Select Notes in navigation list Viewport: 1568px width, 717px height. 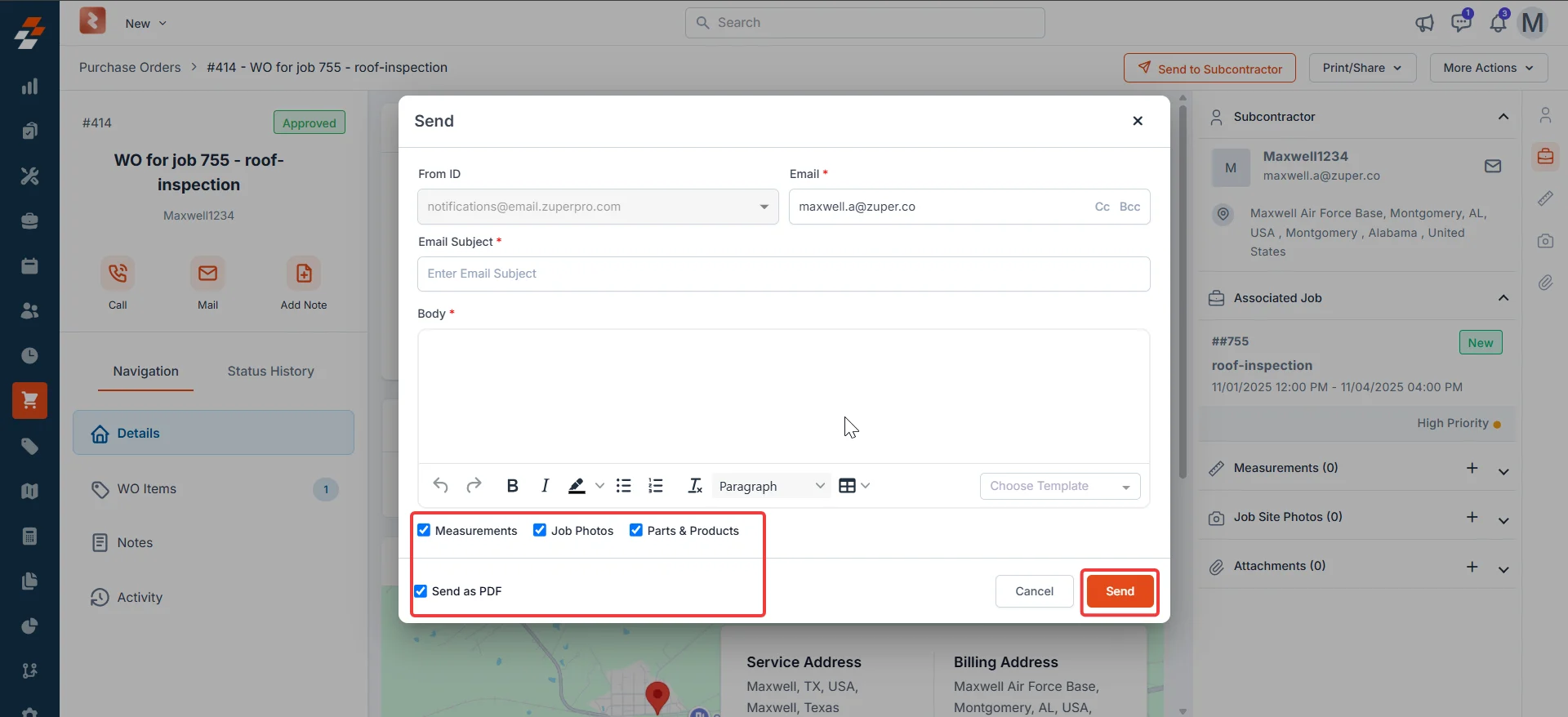tap(213, 542)
